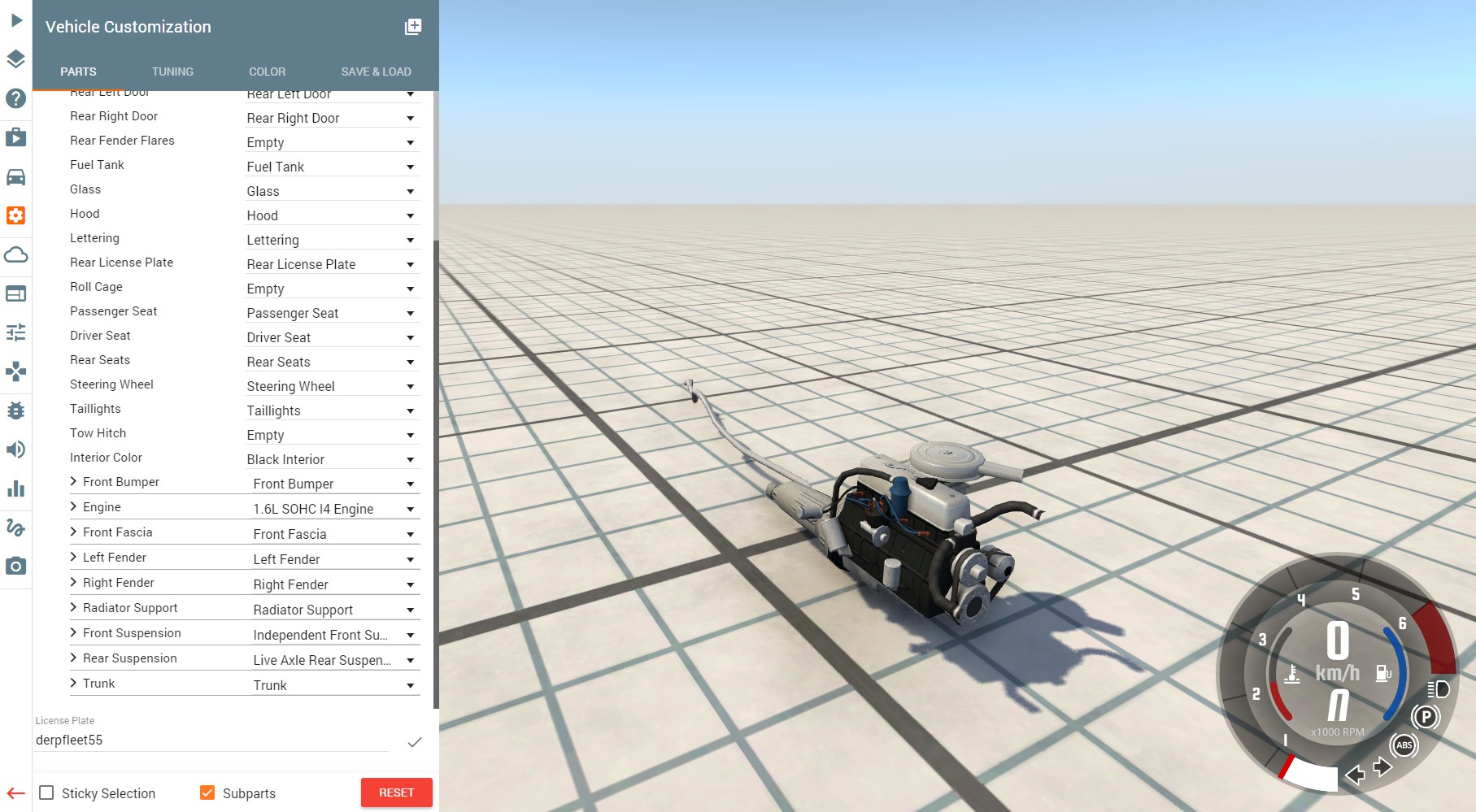Open the UI apps layout icon
This screenshot has width=1476, height=812.
[x=16, y=293]
